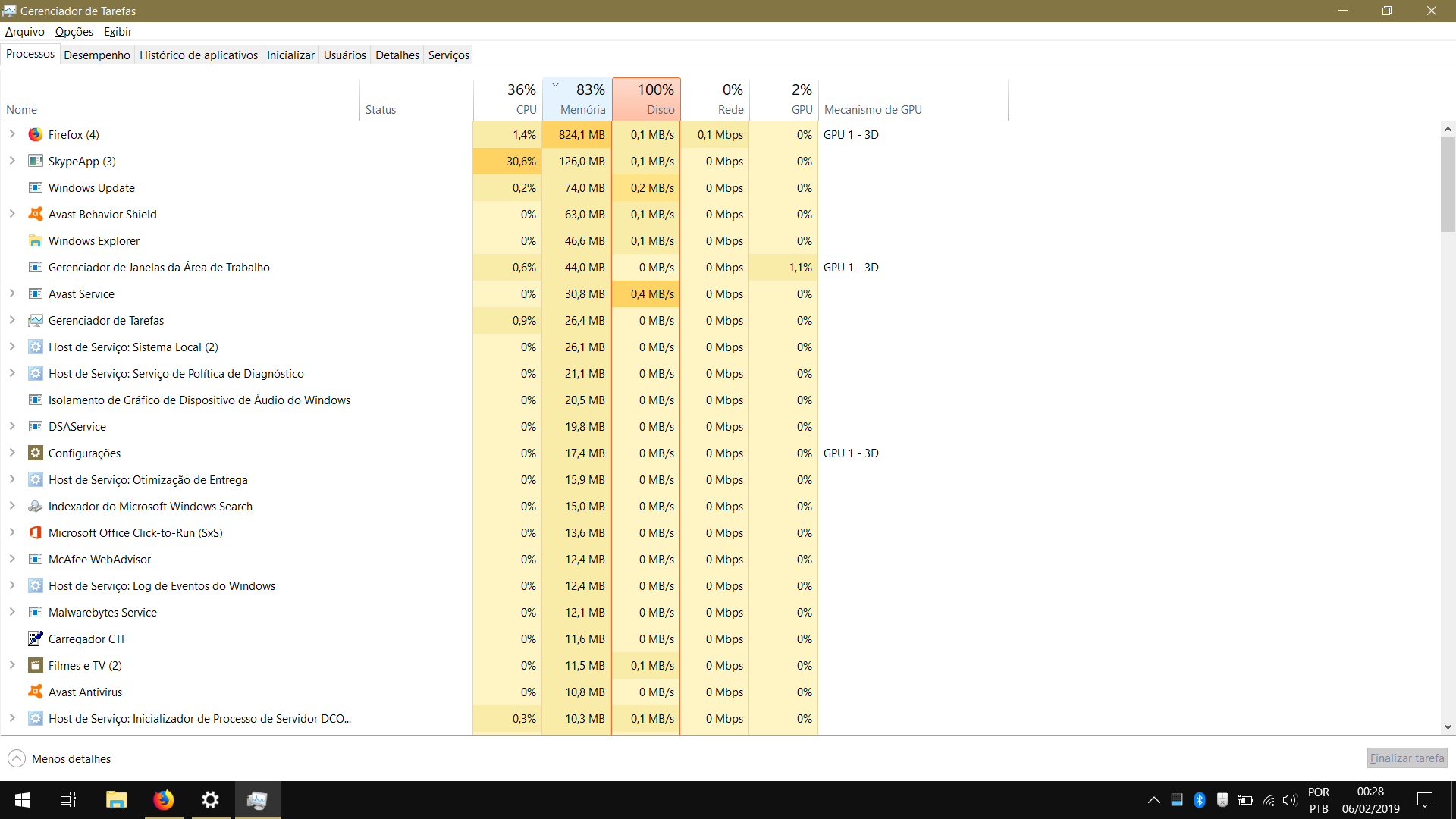Click the Avast Behavior Shield icon
The width and height of the screenshot is (1456, 819).
pyautogui.click(x=35, y=214)
